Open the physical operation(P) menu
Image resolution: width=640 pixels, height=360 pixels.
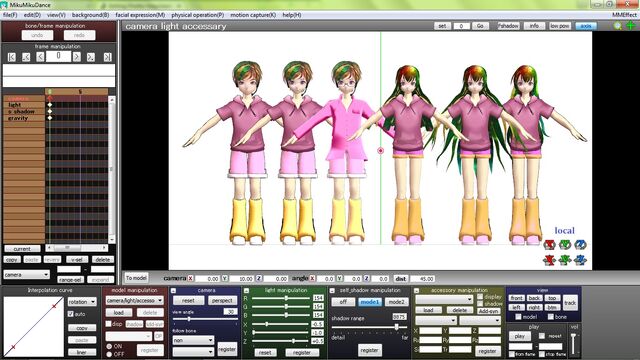[198, 15]
